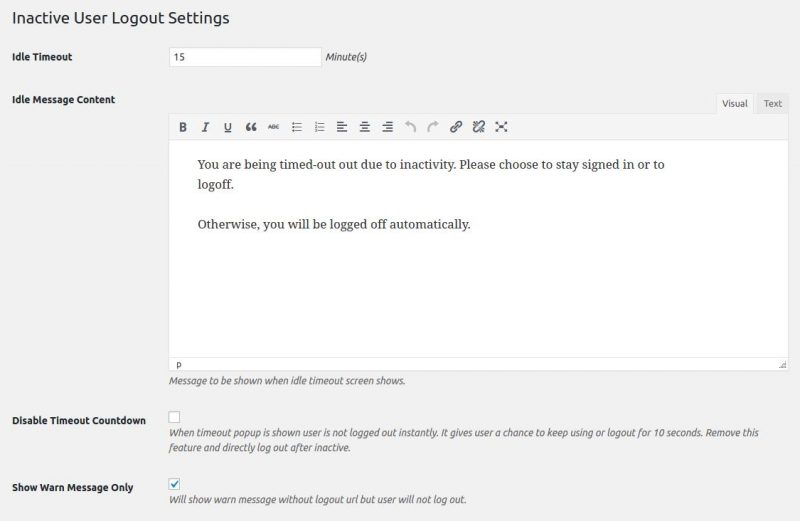Image resolution: width=800 pixels, height=521 pixels.
Task: Click the 'Minute(s)' unit text
Action: point(346,57)
